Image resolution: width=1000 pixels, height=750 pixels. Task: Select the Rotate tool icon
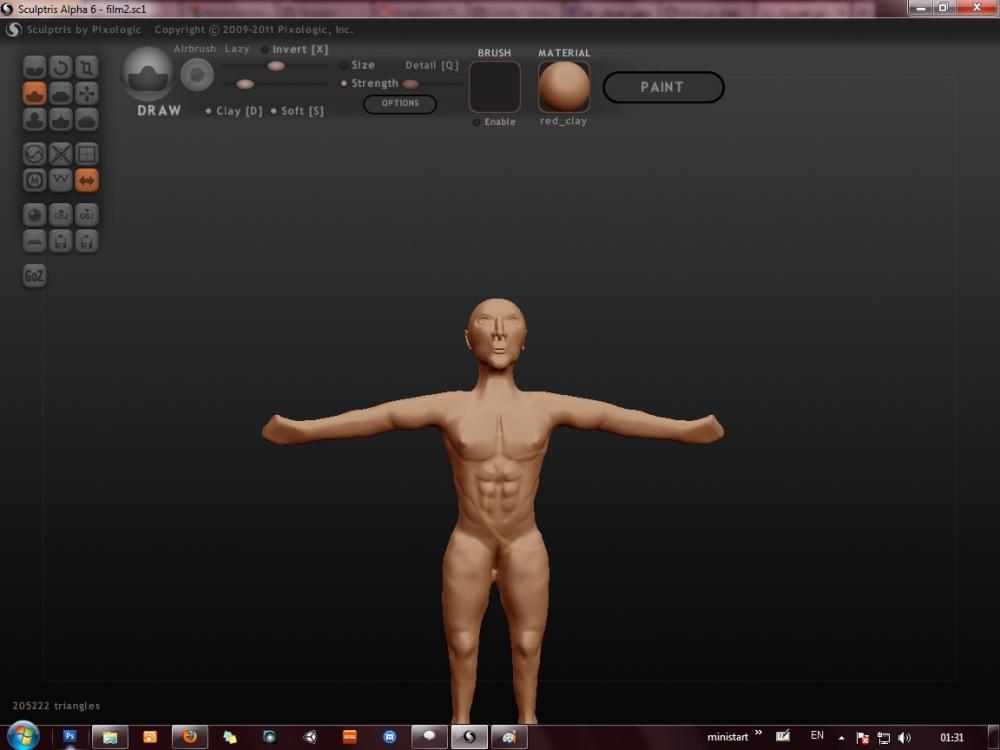61,68
